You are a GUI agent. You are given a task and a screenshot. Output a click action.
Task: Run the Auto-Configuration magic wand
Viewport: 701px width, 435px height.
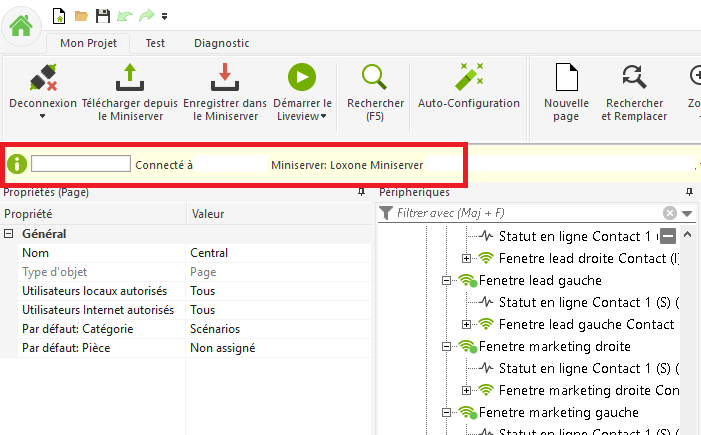click(468, 77)
